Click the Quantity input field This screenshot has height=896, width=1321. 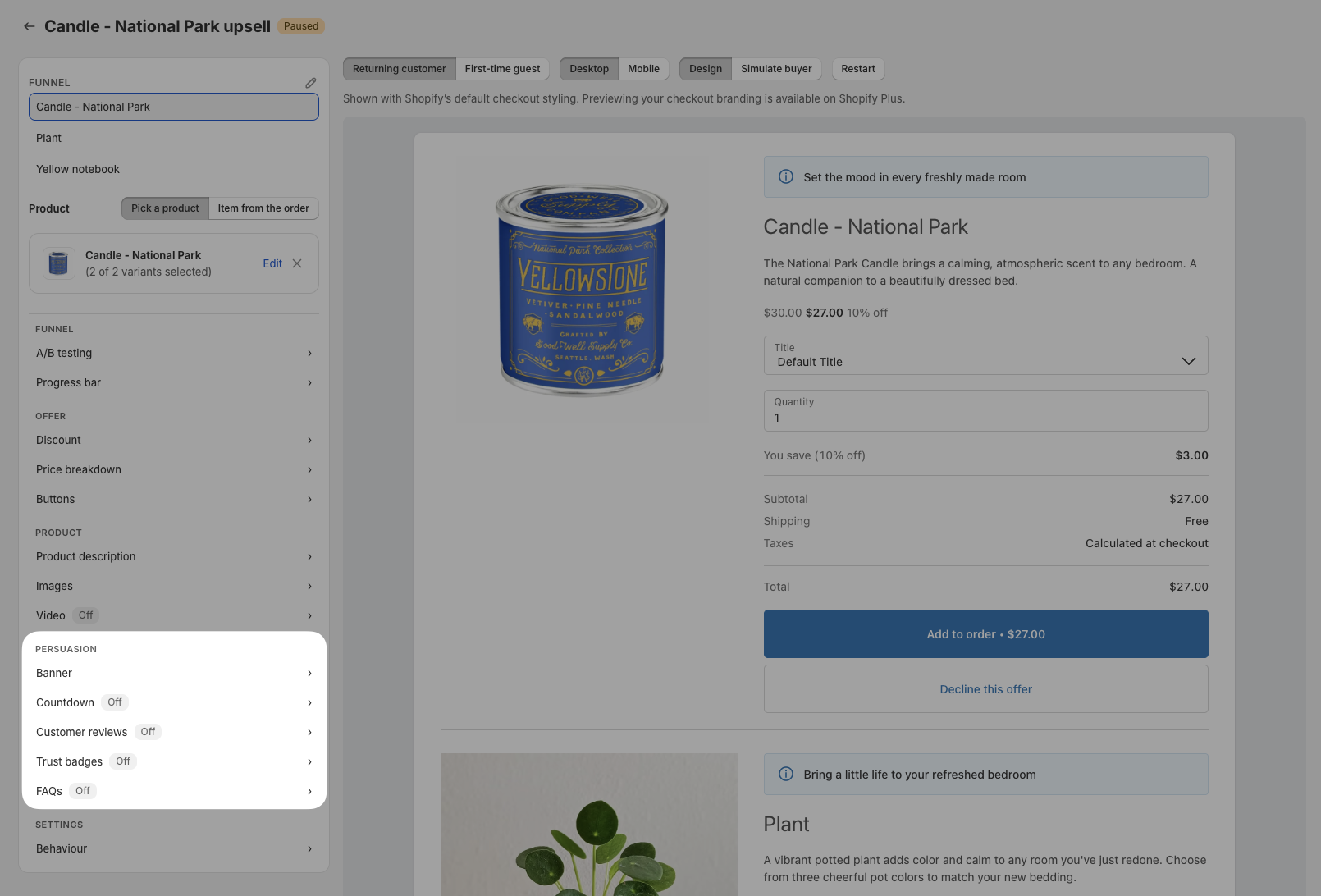985,410
